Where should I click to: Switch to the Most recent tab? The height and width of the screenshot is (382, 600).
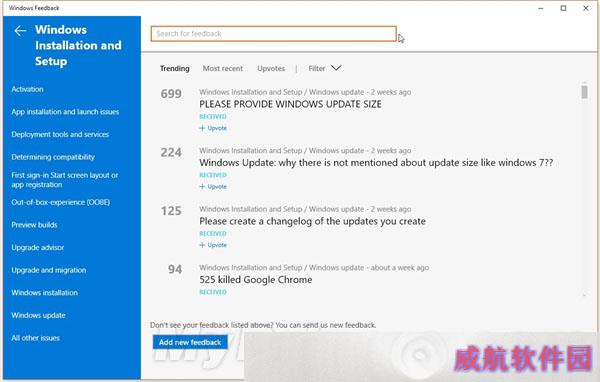tap(223, 69)
